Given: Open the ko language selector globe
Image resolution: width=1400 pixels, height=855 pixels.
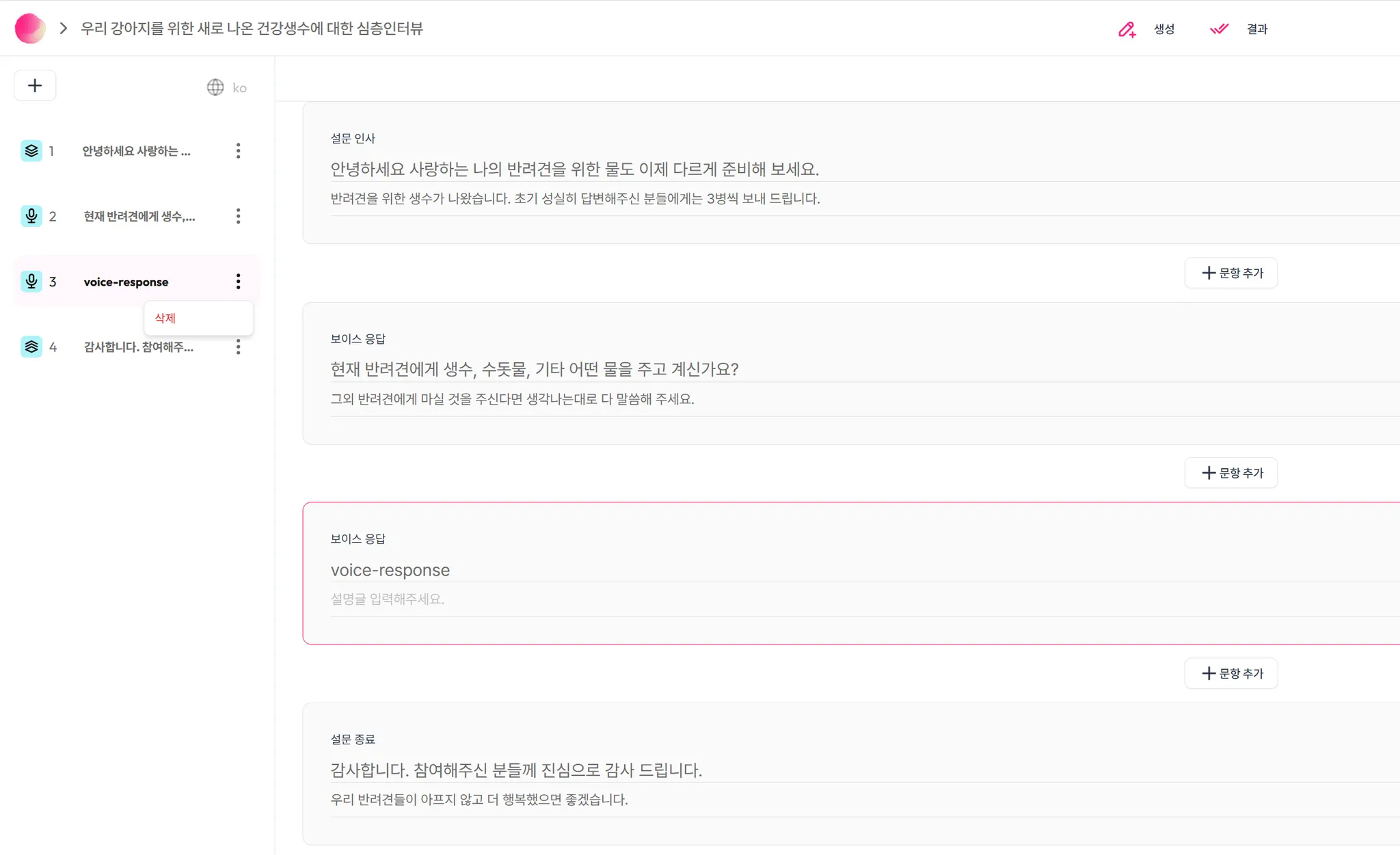Looking at the screenshot, I should [215, 87].
